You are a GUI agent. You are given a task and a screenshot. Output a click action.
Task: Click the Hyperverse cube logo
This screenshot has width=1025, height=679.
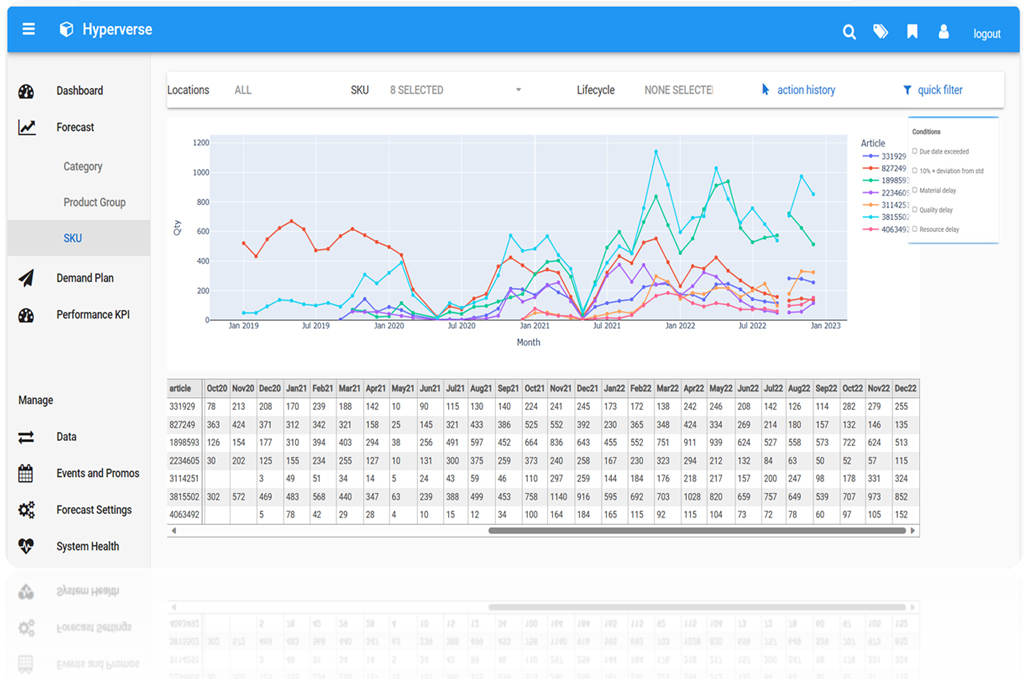[66, 29]
